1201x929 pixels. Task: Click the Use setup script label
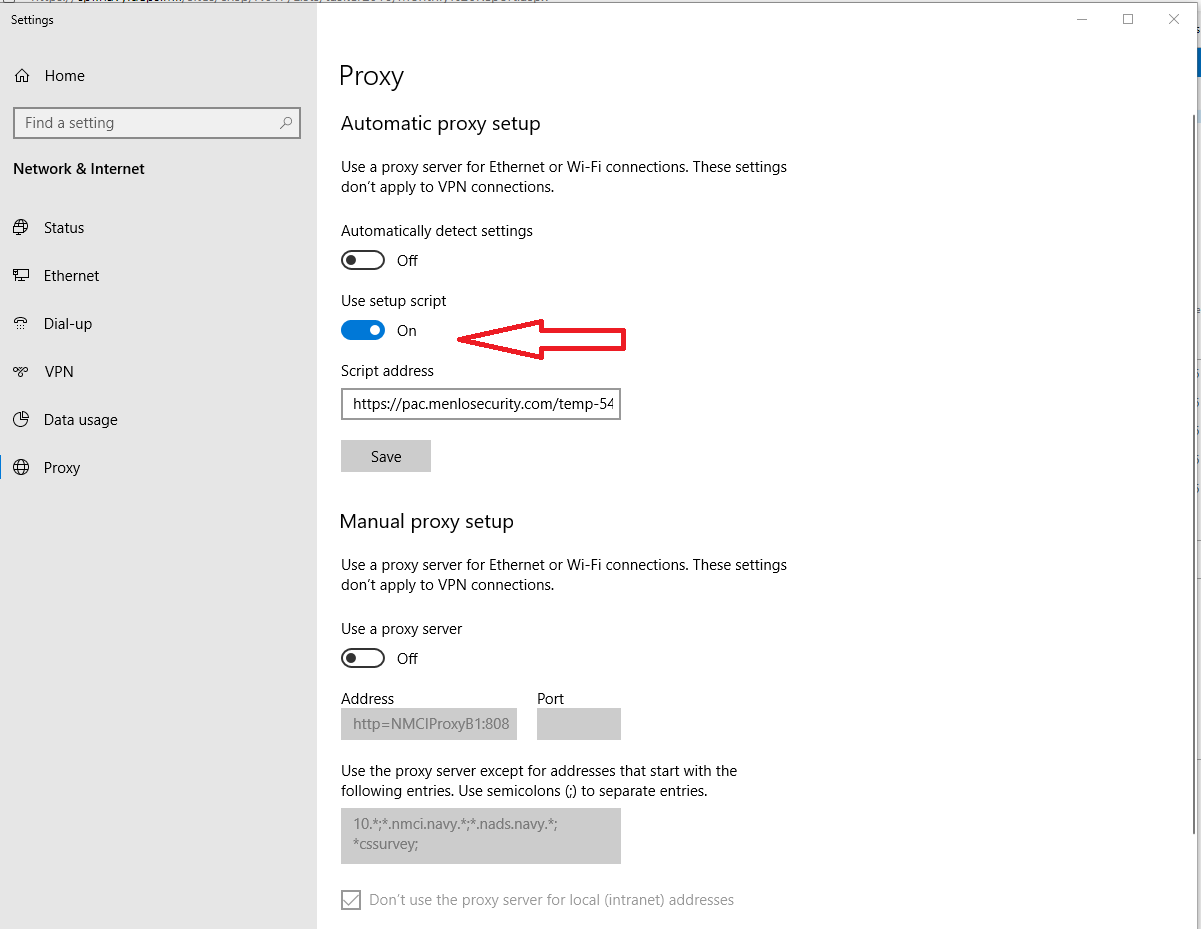(394, 301)
